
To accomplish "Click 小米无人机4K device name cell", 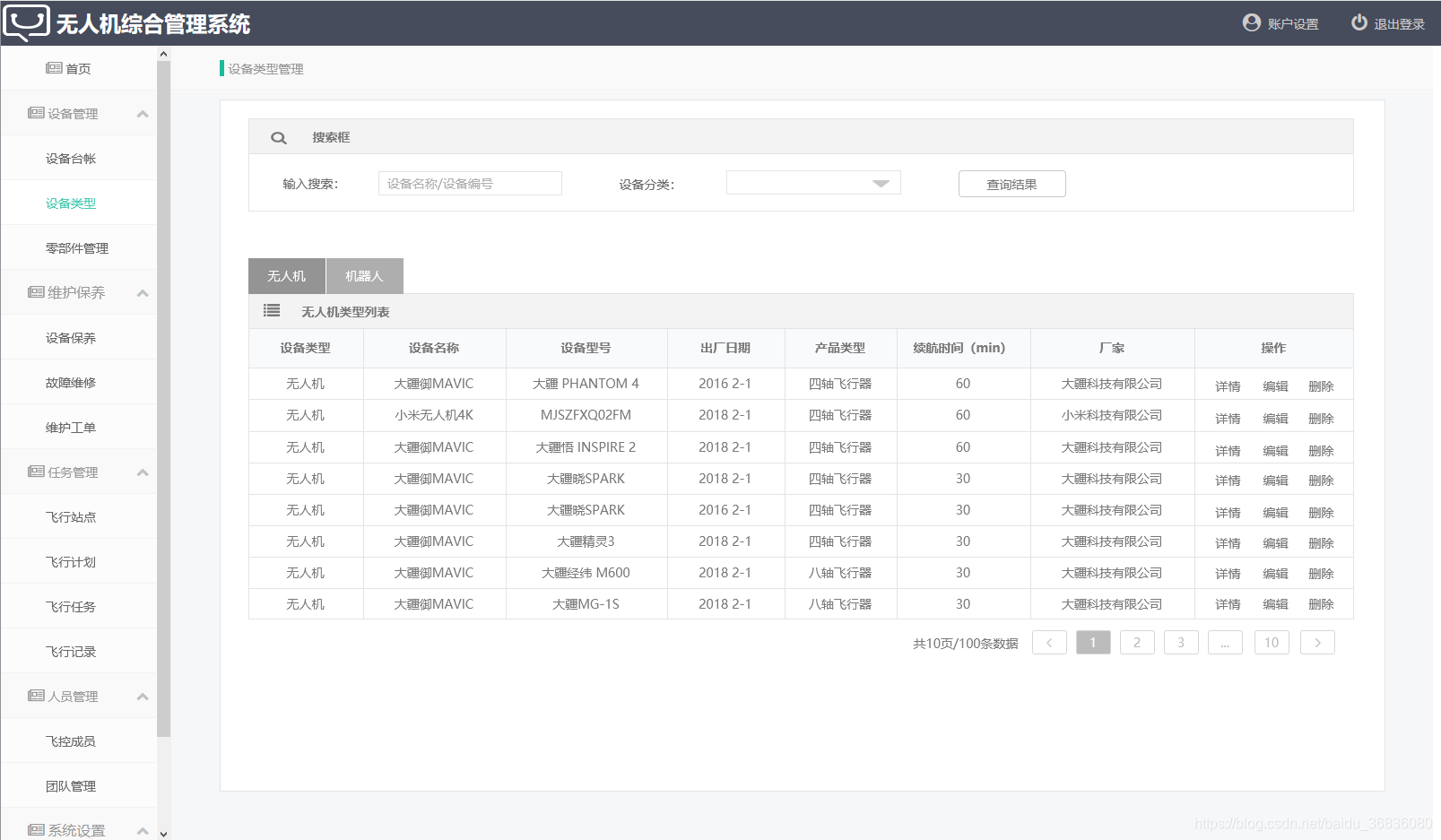I will point(434,415).
